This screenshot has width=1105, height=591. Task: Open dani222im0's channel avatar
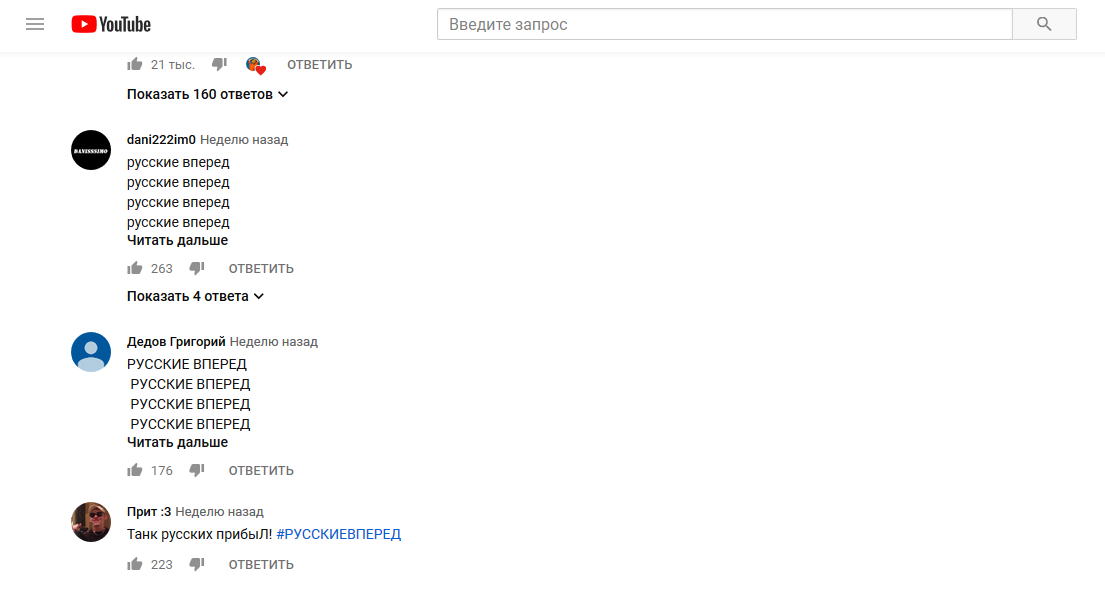91,150
